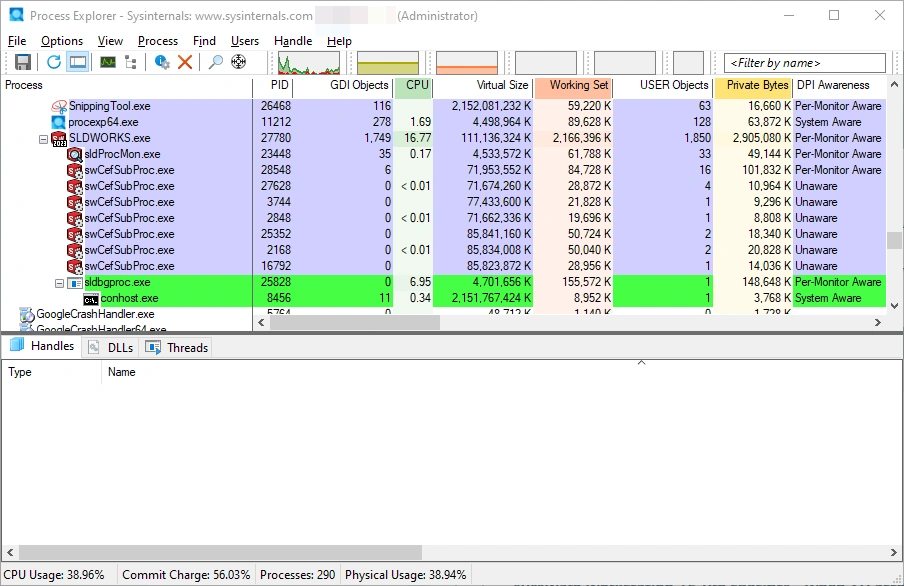This screenshot has height=586, width=904.
Task: Click the Filter by name field
Action: [805, 63]
